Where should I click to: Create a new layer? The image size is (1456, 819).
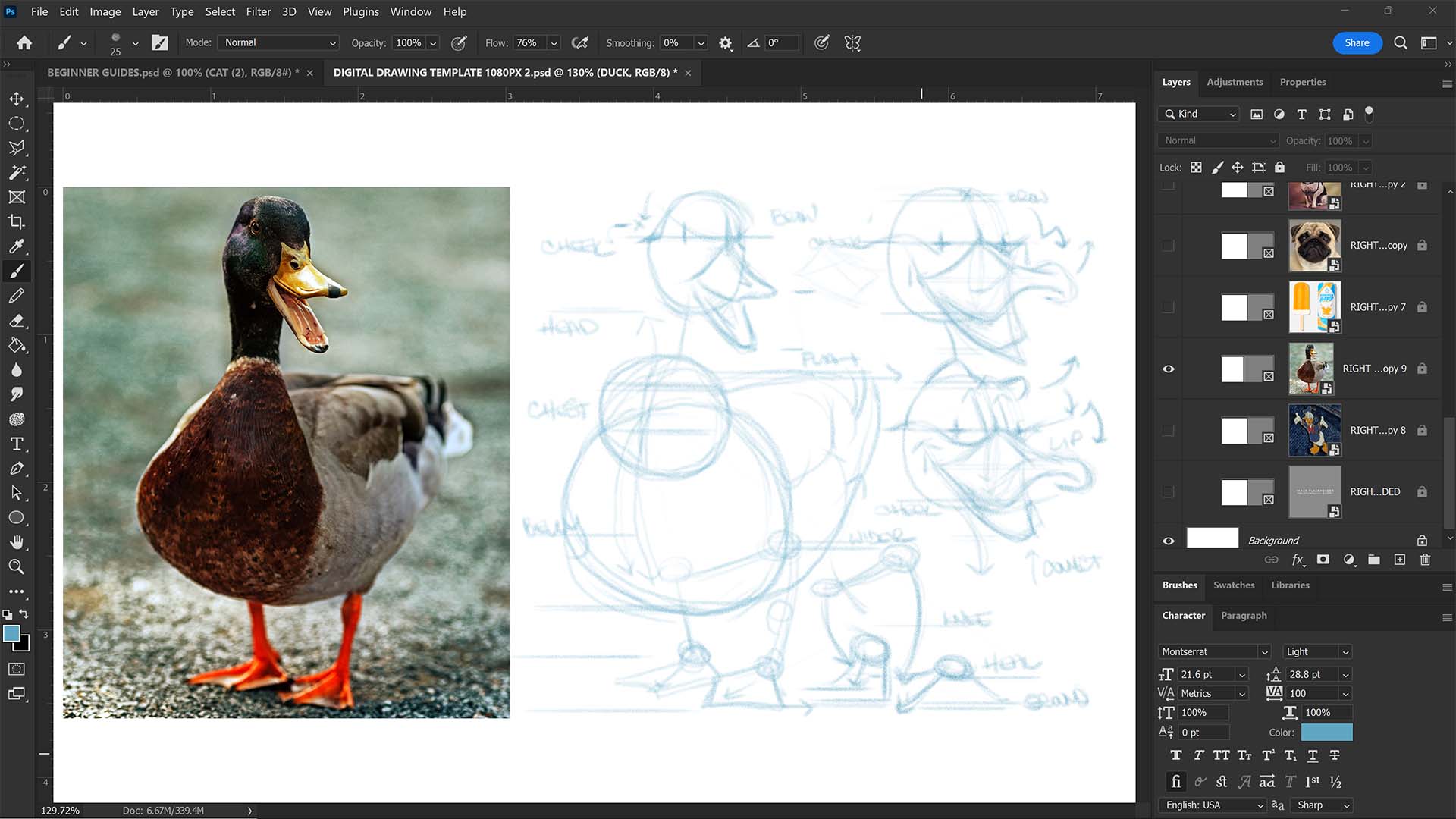point(1400,560)
